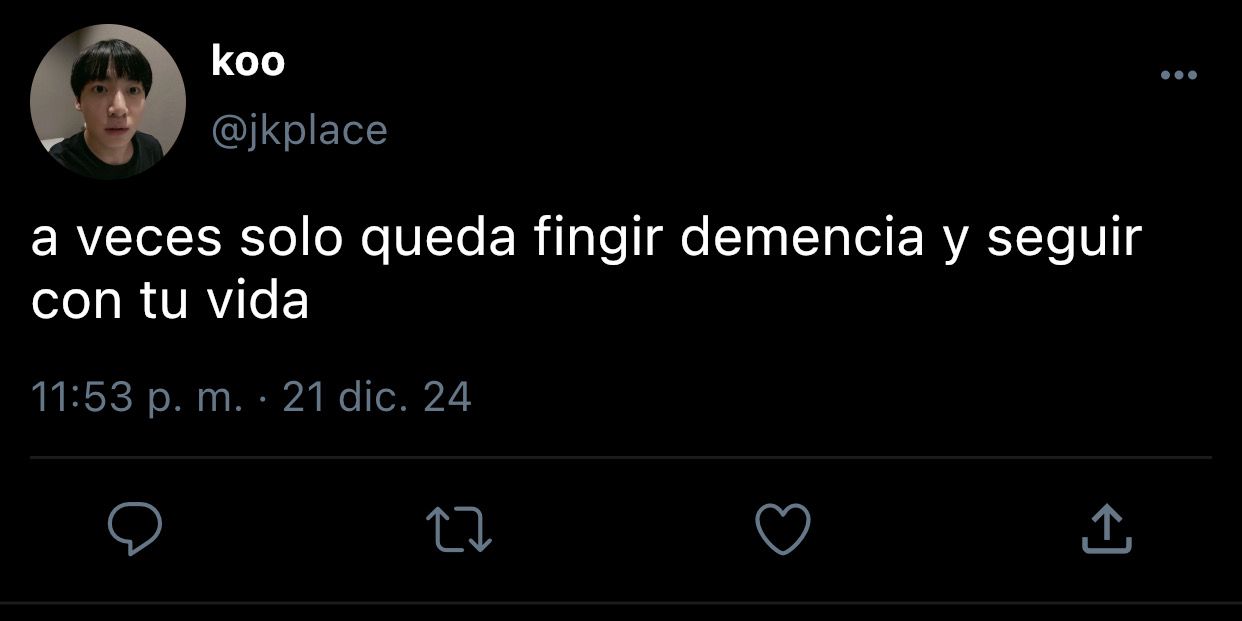Open the profile via display name koo
The width and height of the screenshot is (1242, 621).
coord(248,62)
